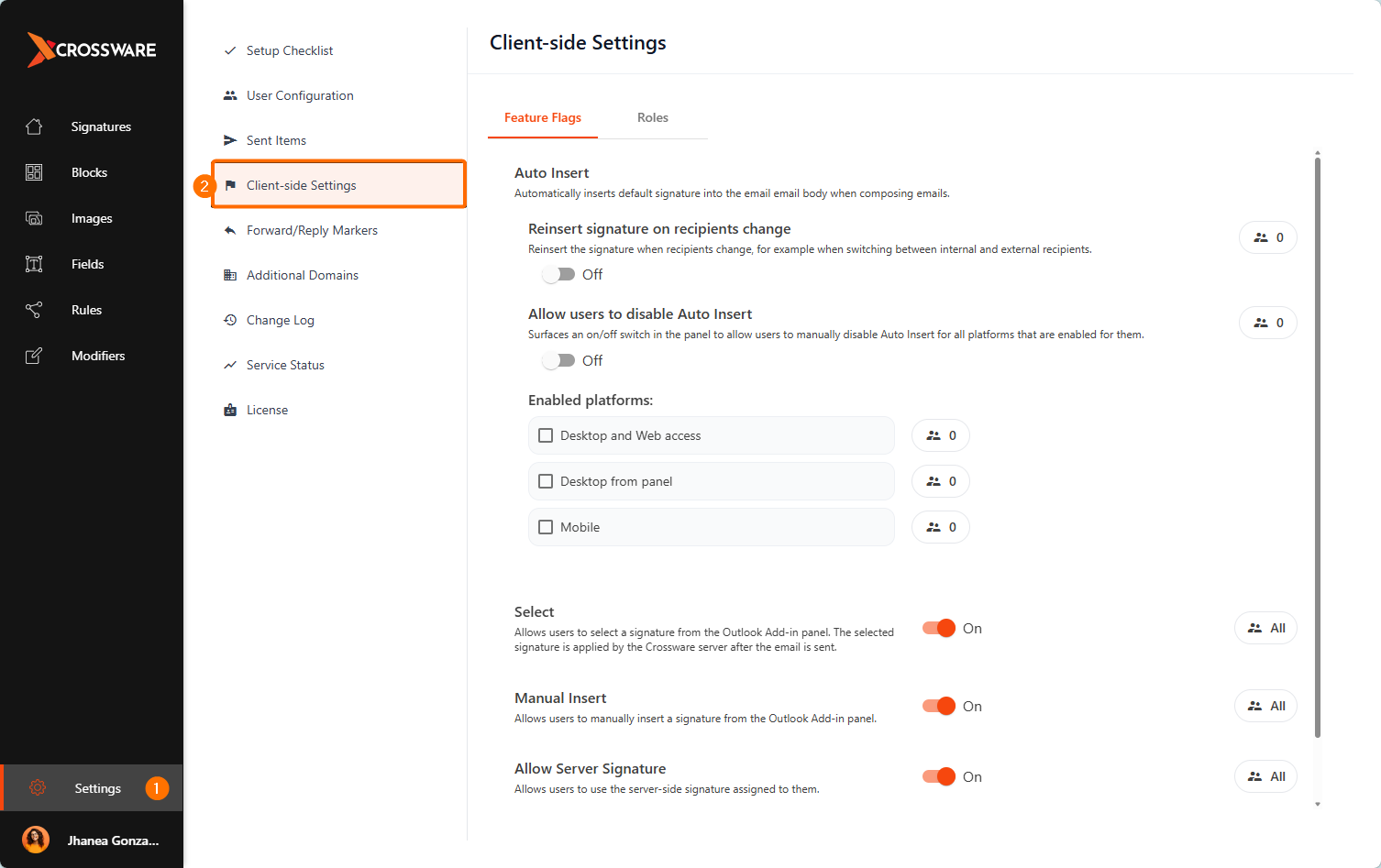1381x868 pixels.
Task: Toggle Reinsert signature on recipients change switch
Action: point(558,274)
